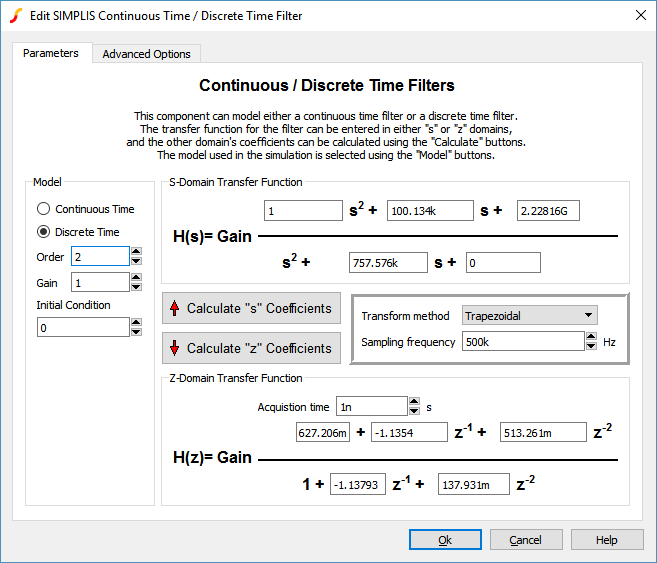The height and width of the screenshot is (563, 657).
Task: Select the Discrete Time radio button
Action: pyautogui.click(x=43, y=232)
